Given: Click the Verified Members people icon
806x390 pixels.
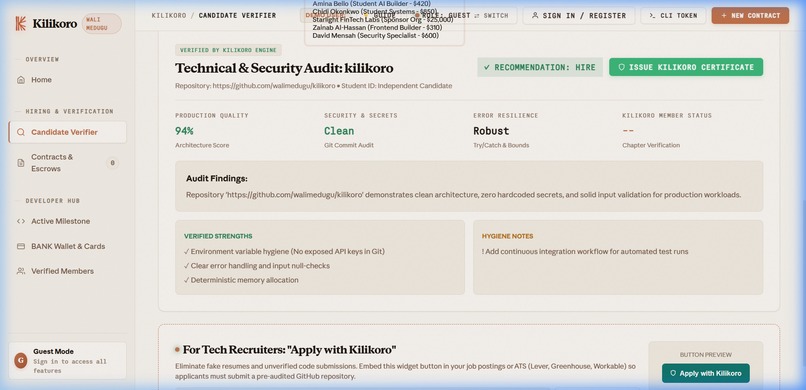Looking at the screenshot, I should coord(21,271).
